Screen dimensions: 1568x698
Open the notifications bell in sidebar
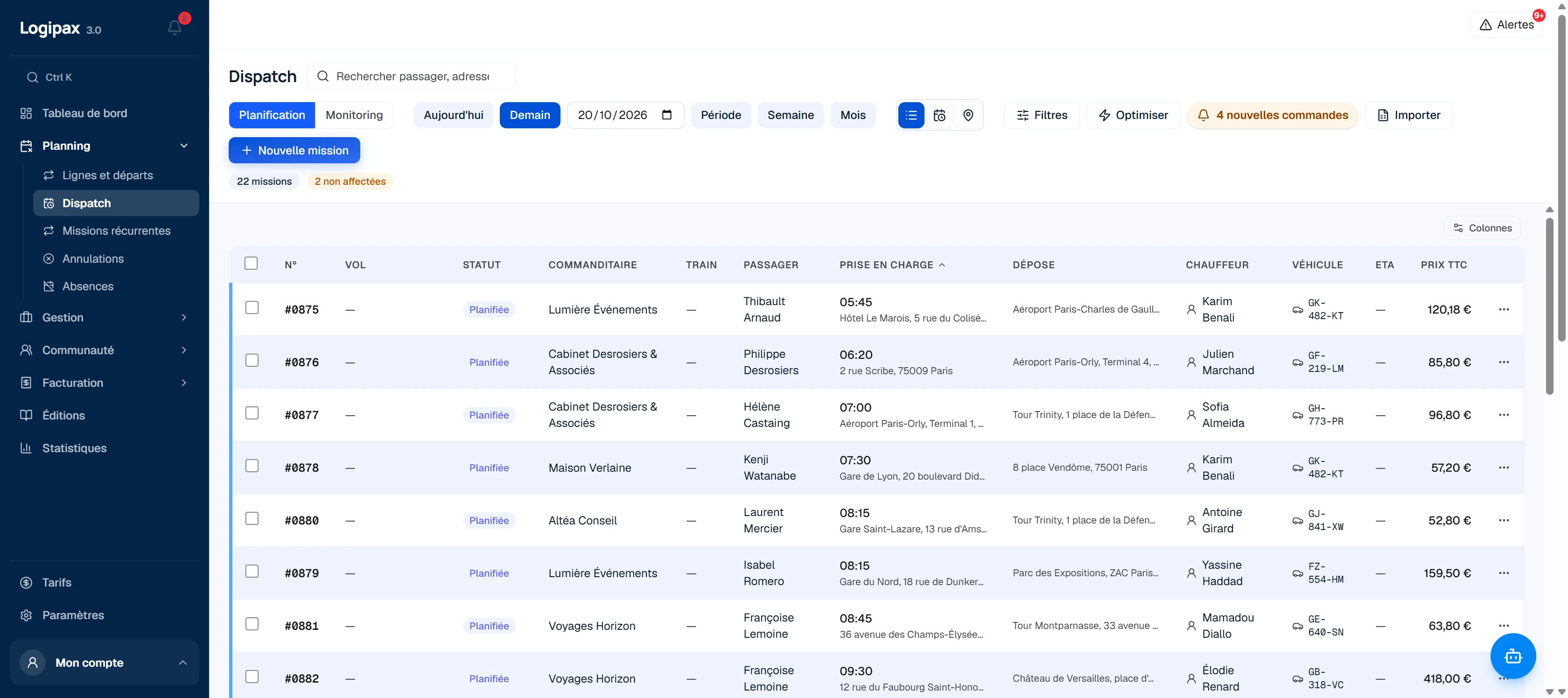pyautogui.click(x=175, y=28)
